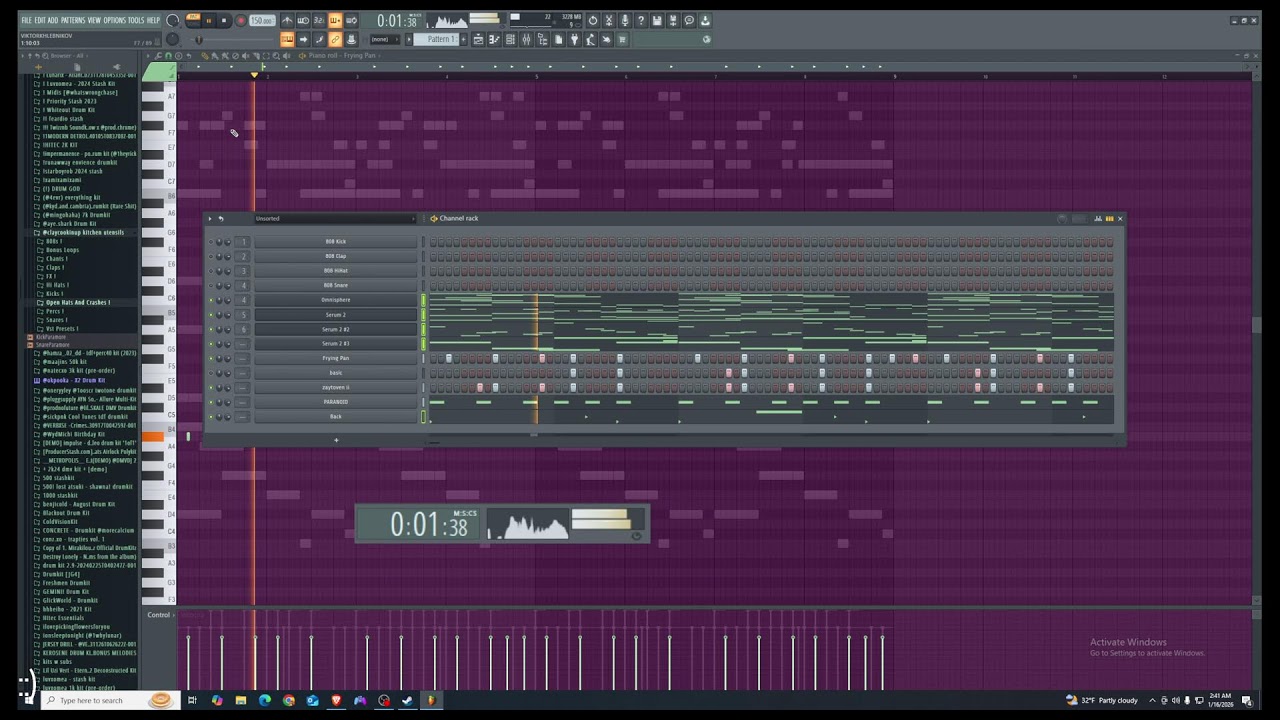The image size is (1280, 720).
Task: Mute the Omnisphere channel via its green LED
Action: click(x=211, y=300)
